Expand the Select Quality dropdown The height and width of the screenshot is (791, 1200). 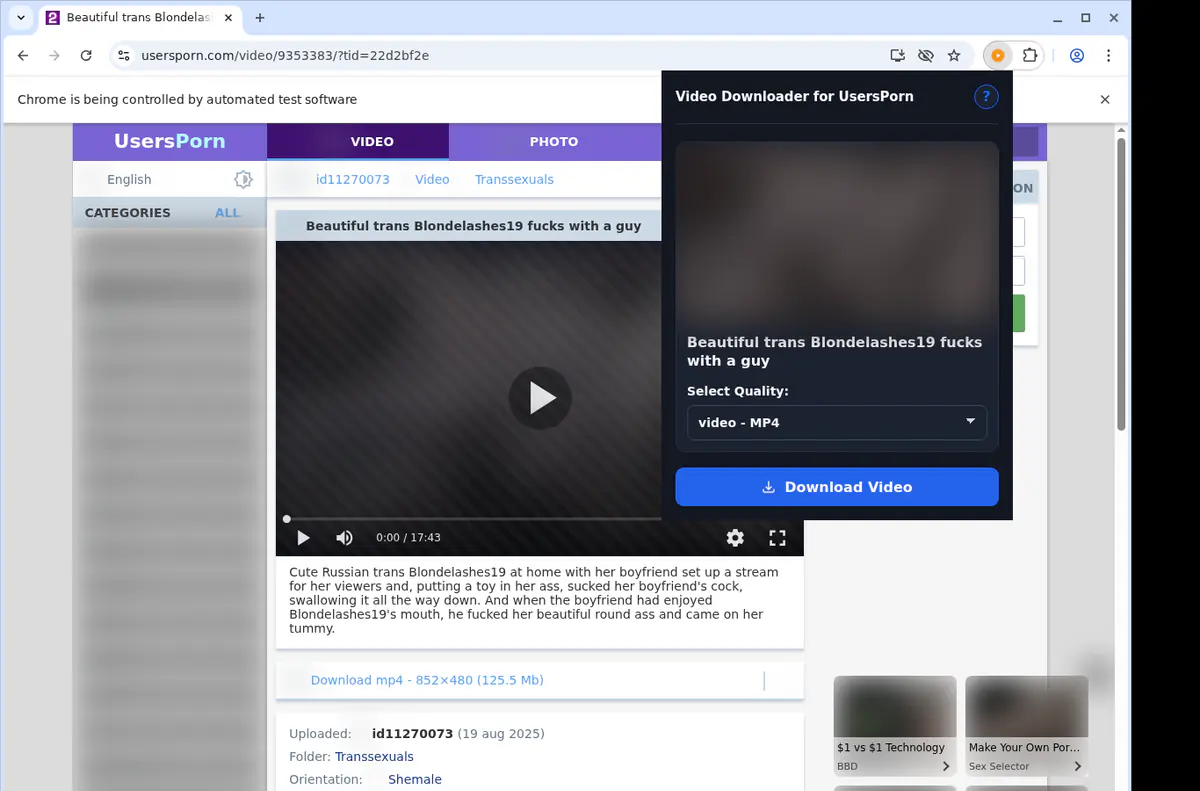click(837, 422)
